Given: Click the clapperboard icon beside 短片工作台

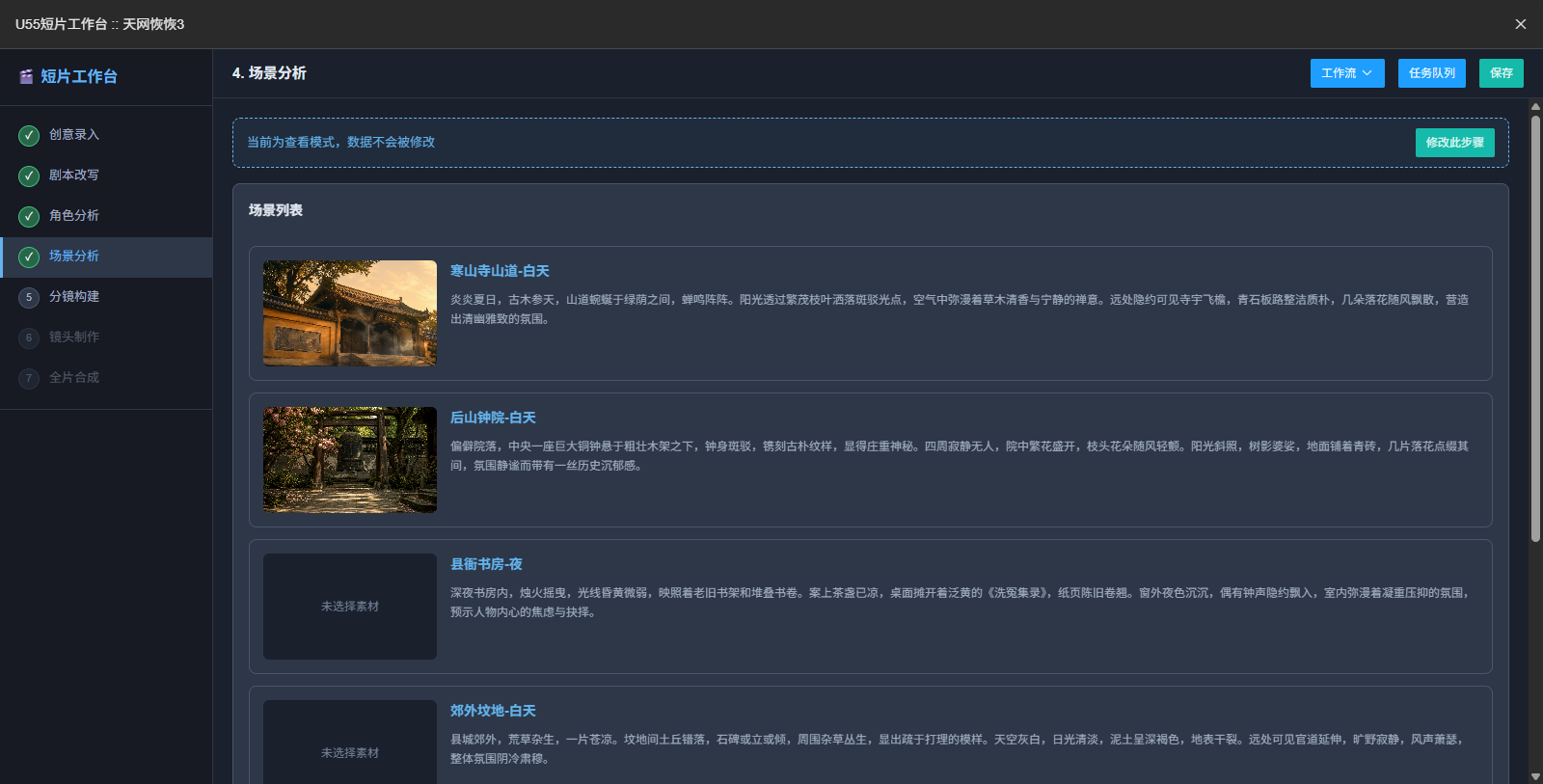Looking at the screenshot, I should pyautogui.click(x=27, y=76).
